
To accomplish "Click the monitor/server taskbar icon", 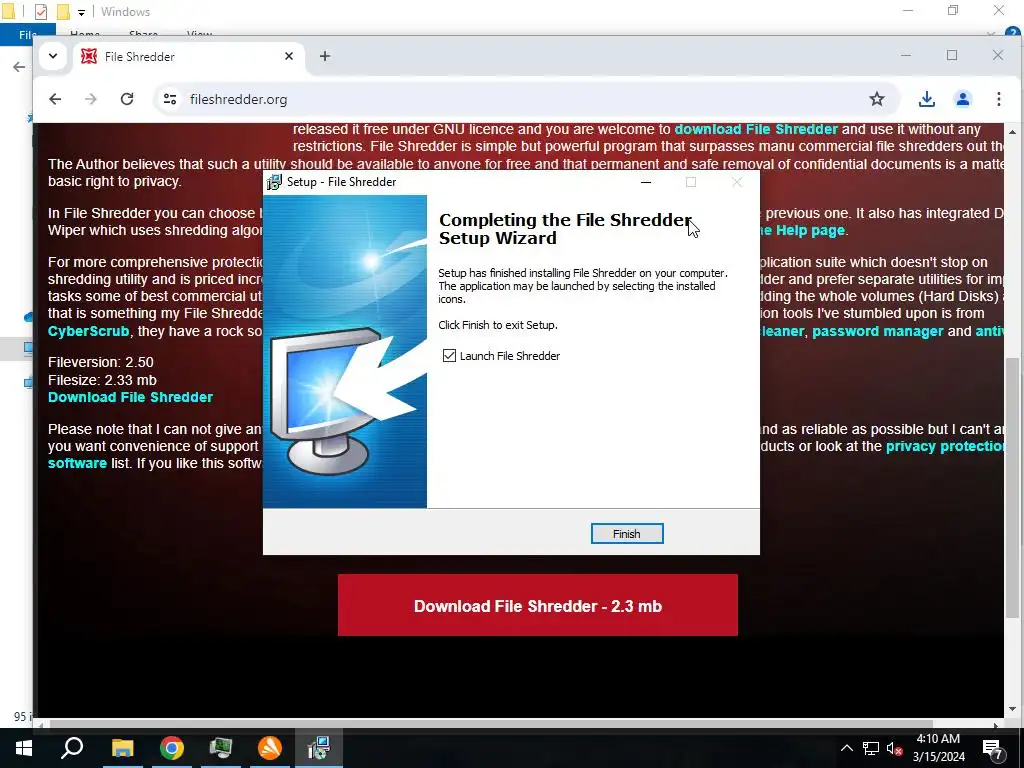I will click(x=221, y=748).
